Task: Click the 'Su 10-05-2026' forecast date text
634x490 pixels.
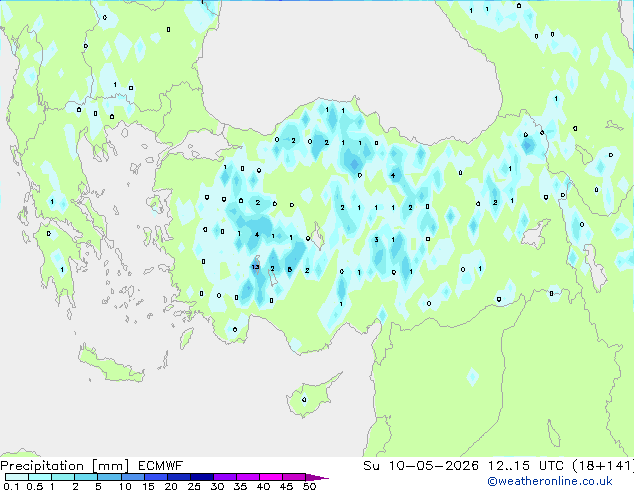Action: [x=421, y=466]
